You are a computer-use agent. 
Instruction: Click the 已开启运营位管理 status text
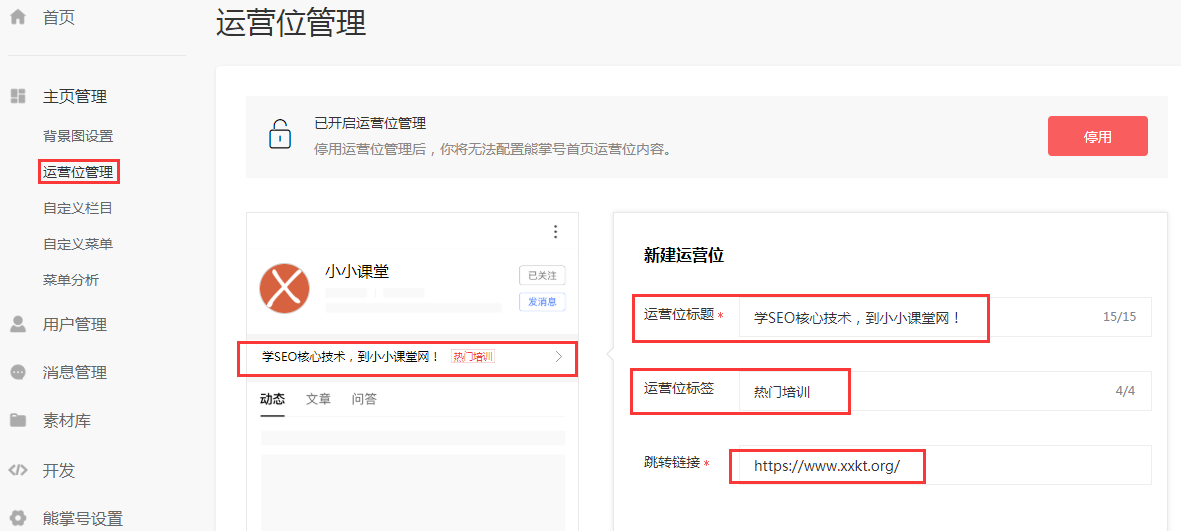tap(370, 124)
